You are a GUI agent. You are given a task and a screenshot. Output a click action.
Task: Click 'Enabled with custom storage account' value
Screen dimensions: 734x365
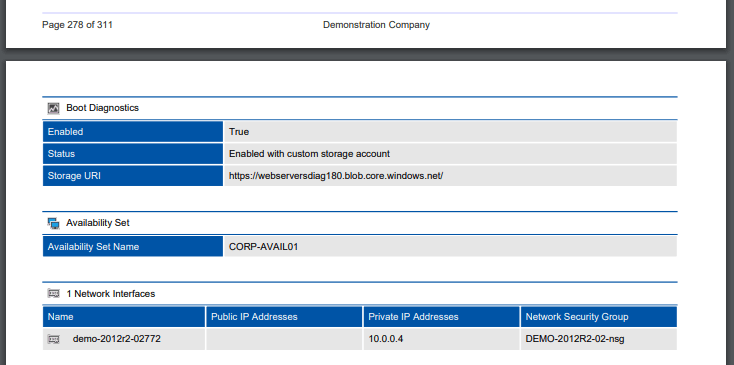point(309,153)
